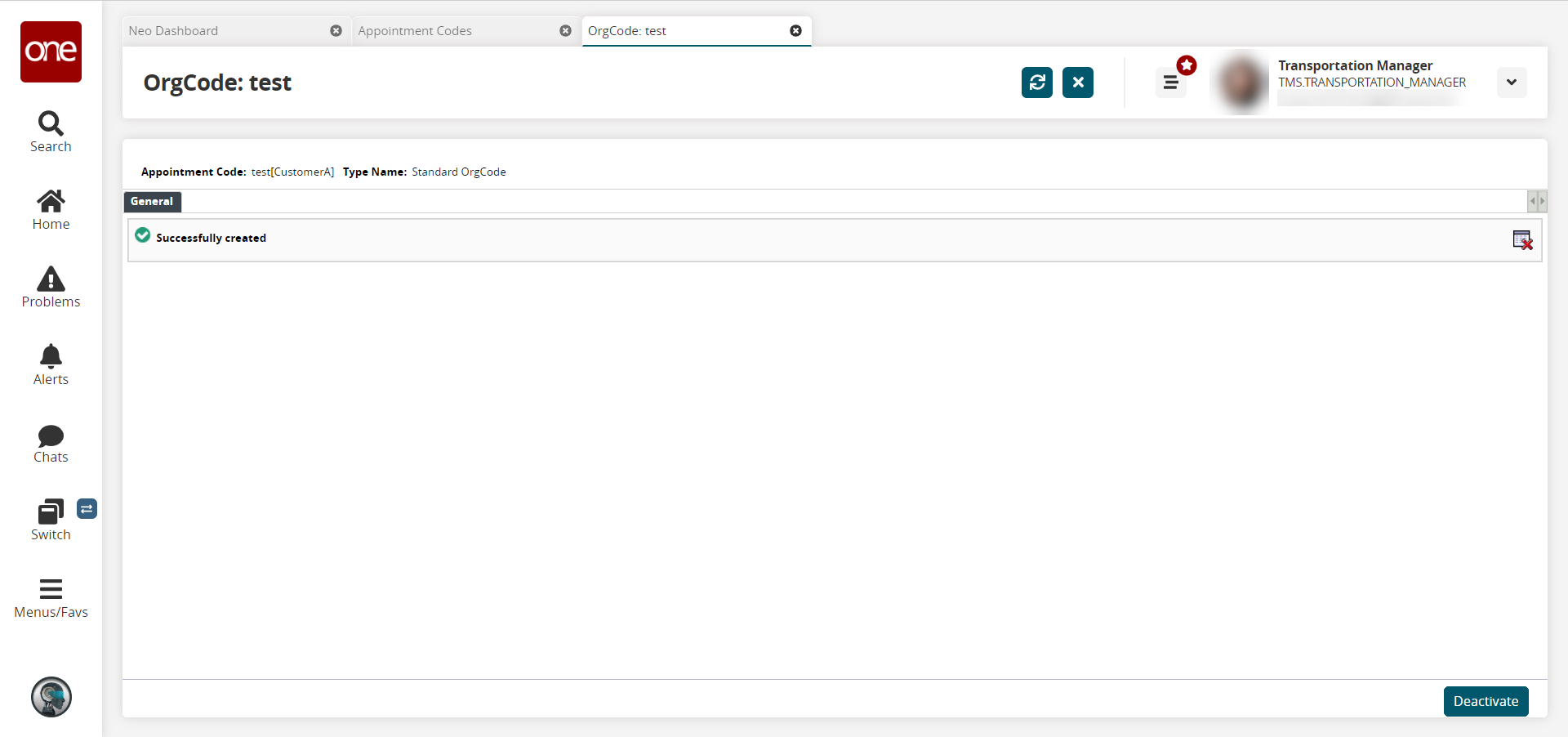1568x737 pixels.
Task: Open Menus/Favs hamburger menu
Action: pos(51,599)
